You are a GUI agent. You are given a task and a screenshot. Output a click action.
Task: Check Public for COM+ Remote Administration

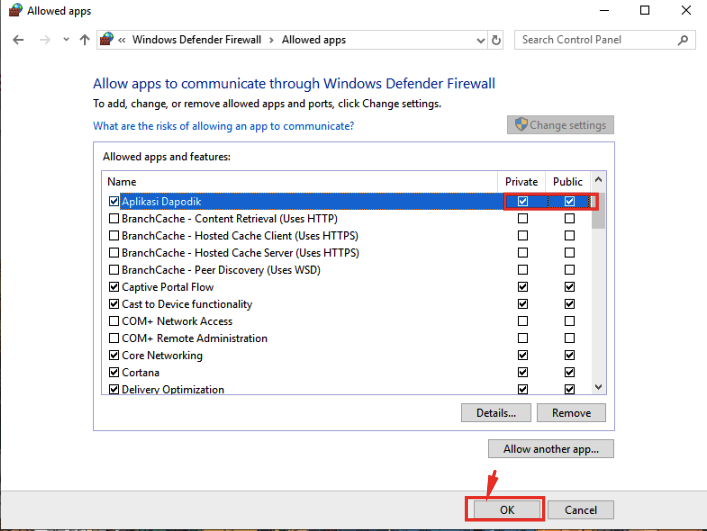coord(569,338)
